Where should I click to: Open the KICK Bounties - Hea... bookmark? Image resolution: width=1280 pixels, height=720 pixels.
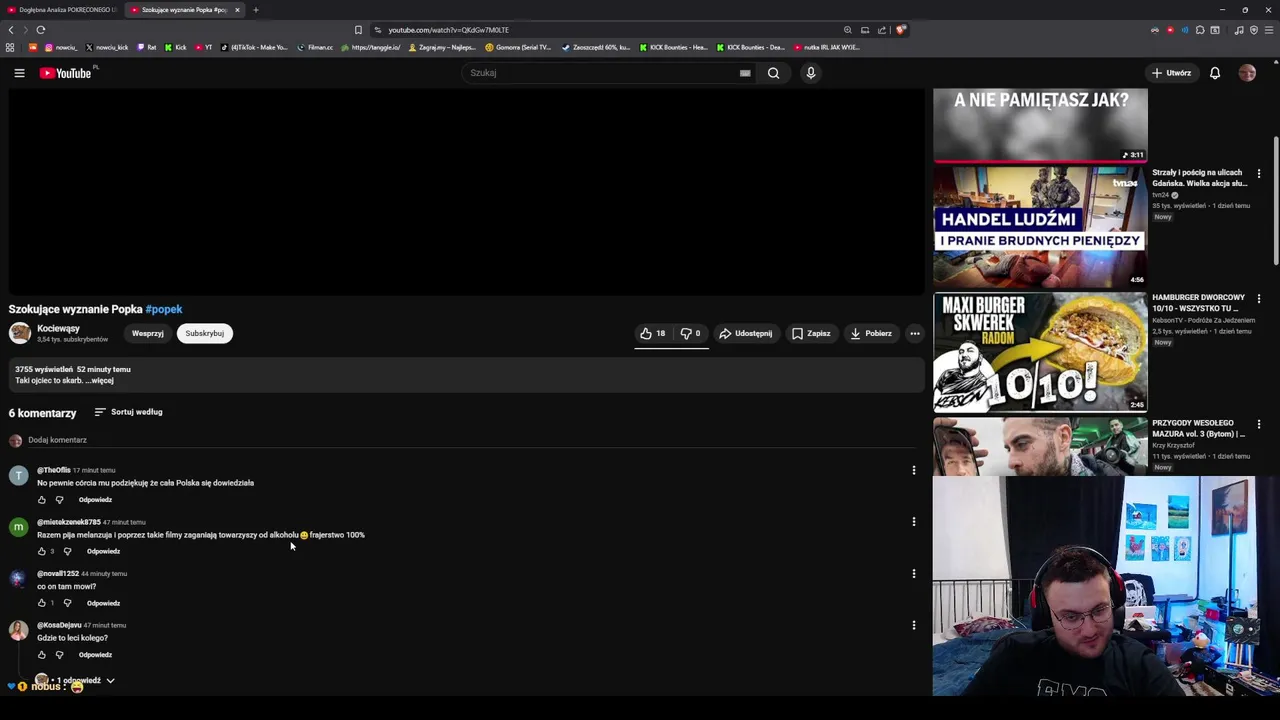pyautogui.click(x=673, y=47)
